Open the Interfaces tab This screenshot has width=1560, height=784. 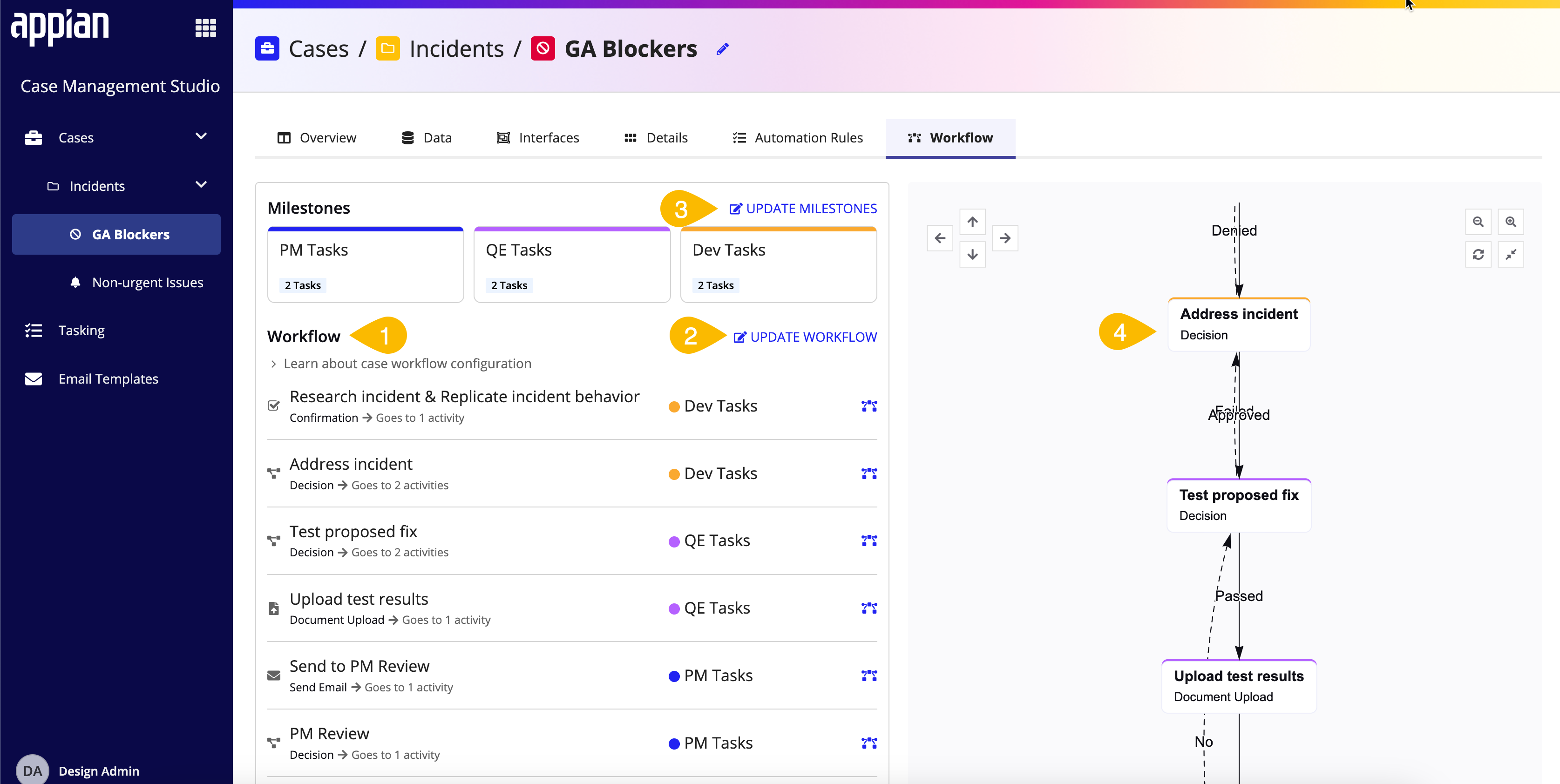(538, 137)
